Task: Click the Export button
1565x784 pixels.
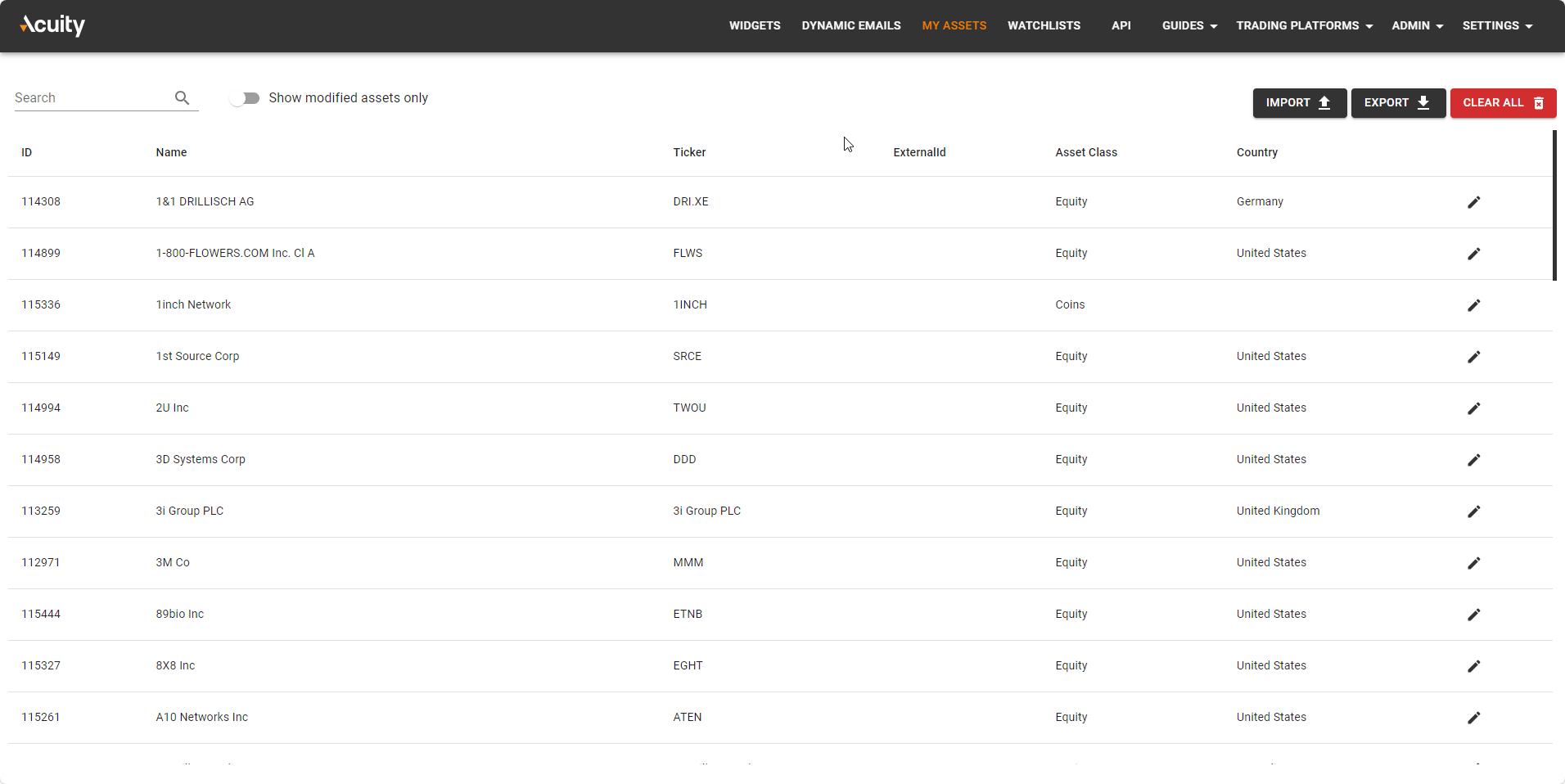Action: [x=1397, y=103]
